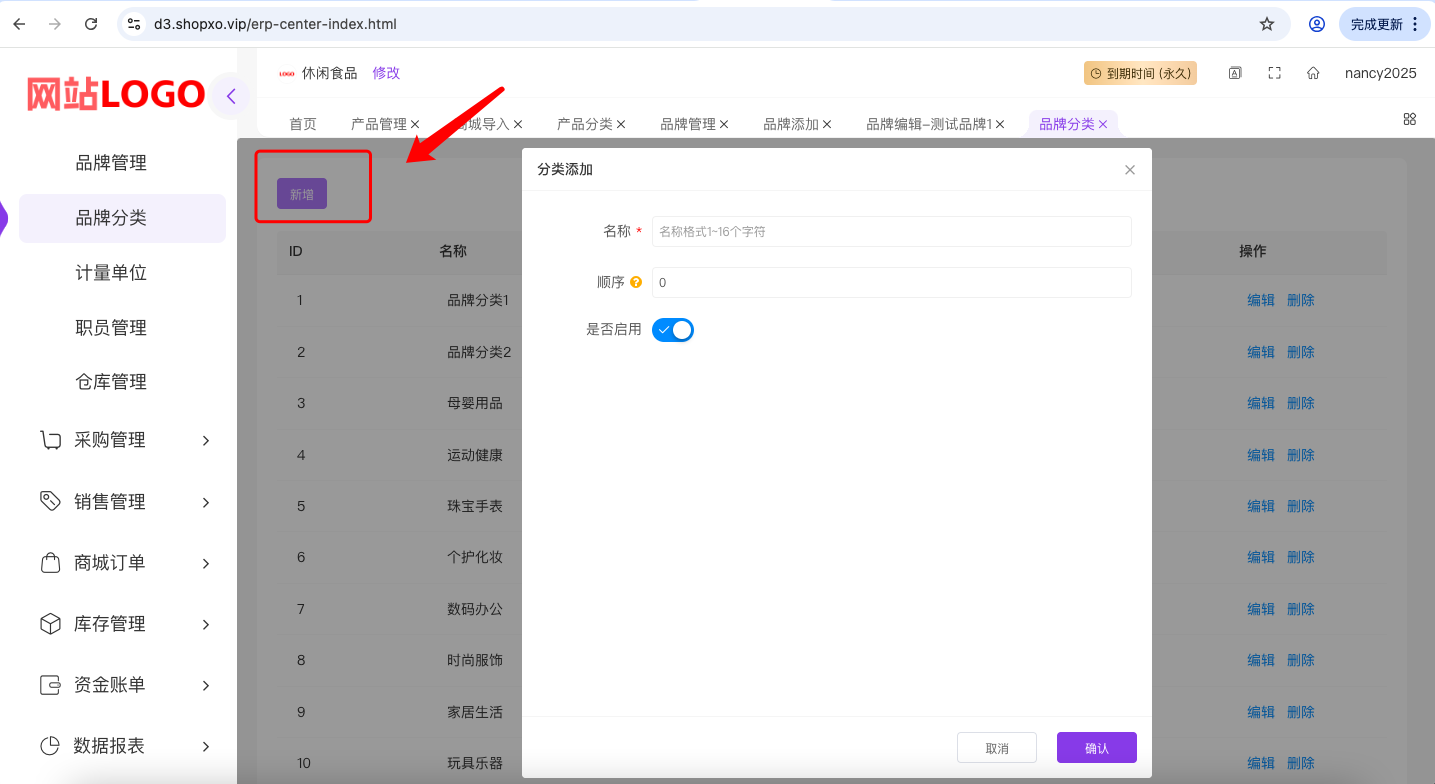Go back with the browser back arrow
The height and width of the screenshot is (784, 1435).
(x=20, y=24)
